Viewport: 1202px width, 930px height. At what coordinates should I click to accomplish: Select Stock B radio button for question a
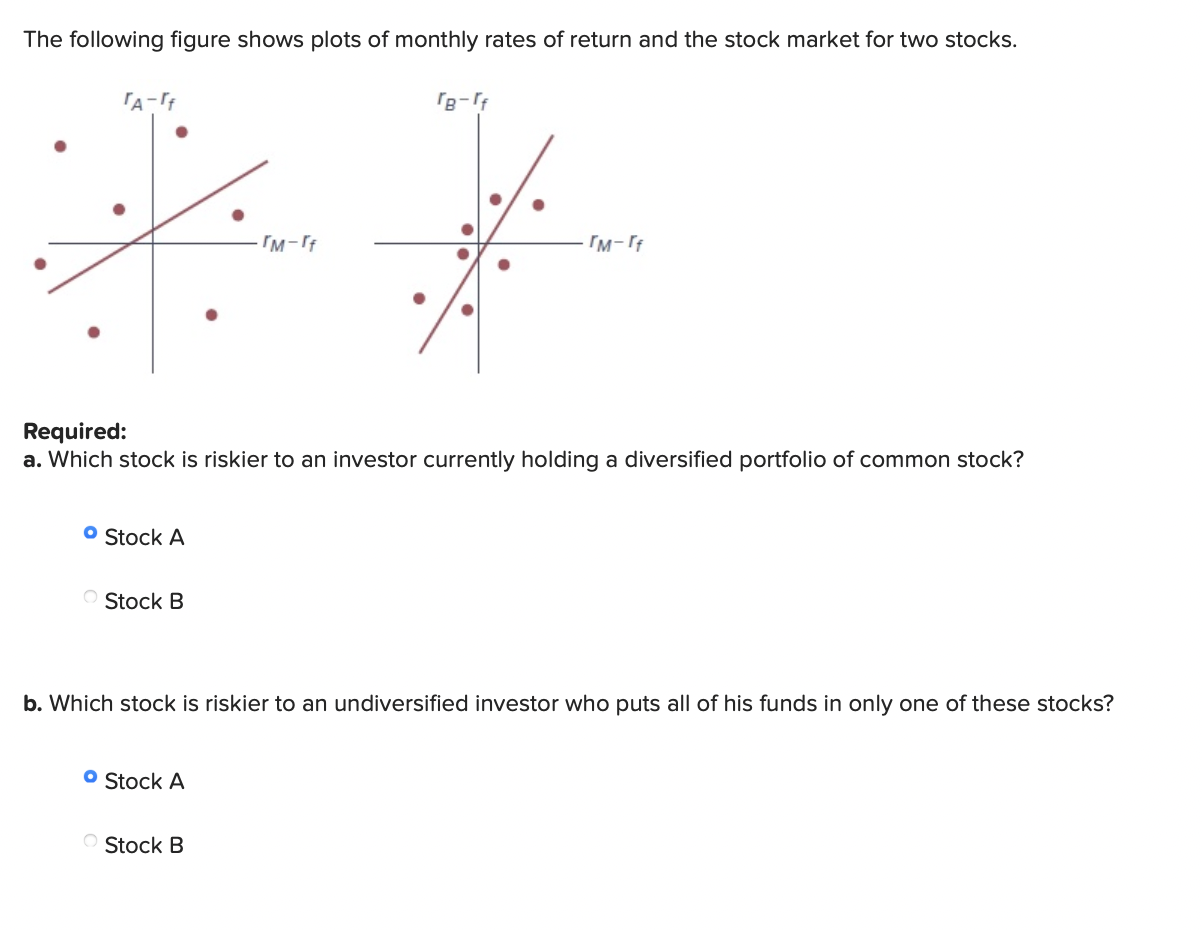pyautogui.click(x=89, y=599)
